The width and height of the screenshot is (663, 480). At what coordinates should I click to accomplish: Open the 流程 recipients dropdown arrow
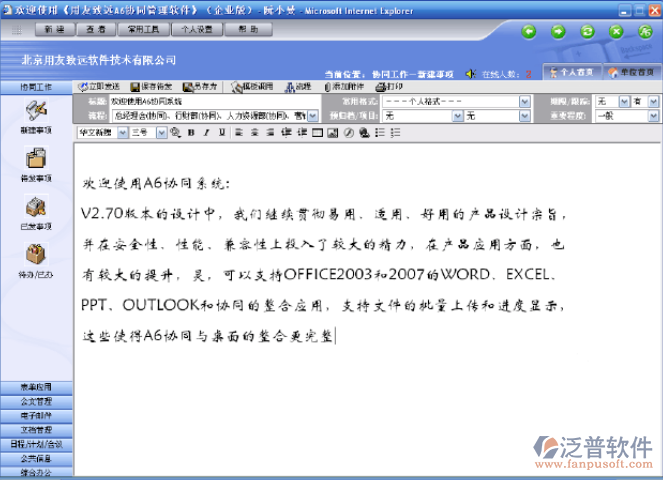click(x=313, y=115)
